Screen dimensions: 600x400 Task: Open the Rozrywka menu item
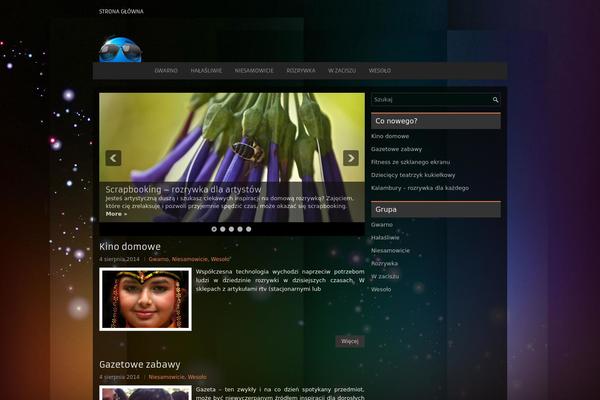(x=301, y=70)
